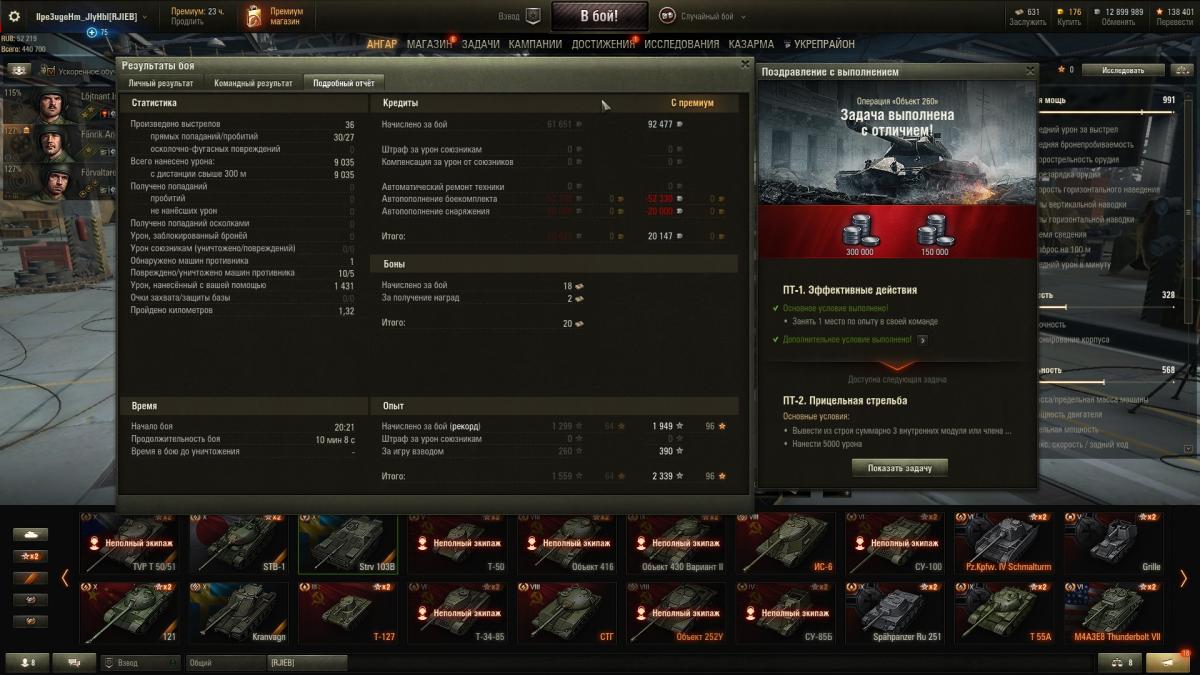Select the Grille tank

[1114, 543]
